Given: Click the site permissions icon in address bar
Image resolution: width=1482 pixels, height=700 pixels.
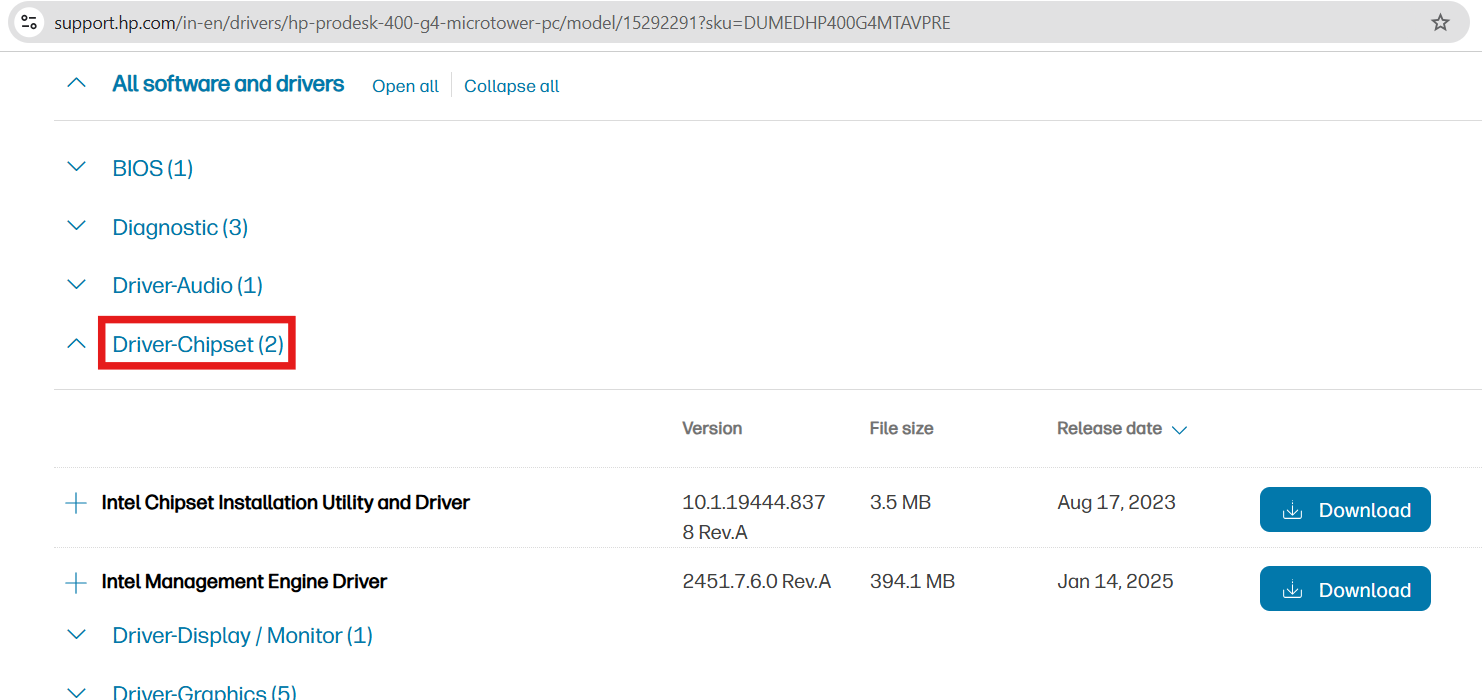Looking at the screenshot, I should point(28,20).
